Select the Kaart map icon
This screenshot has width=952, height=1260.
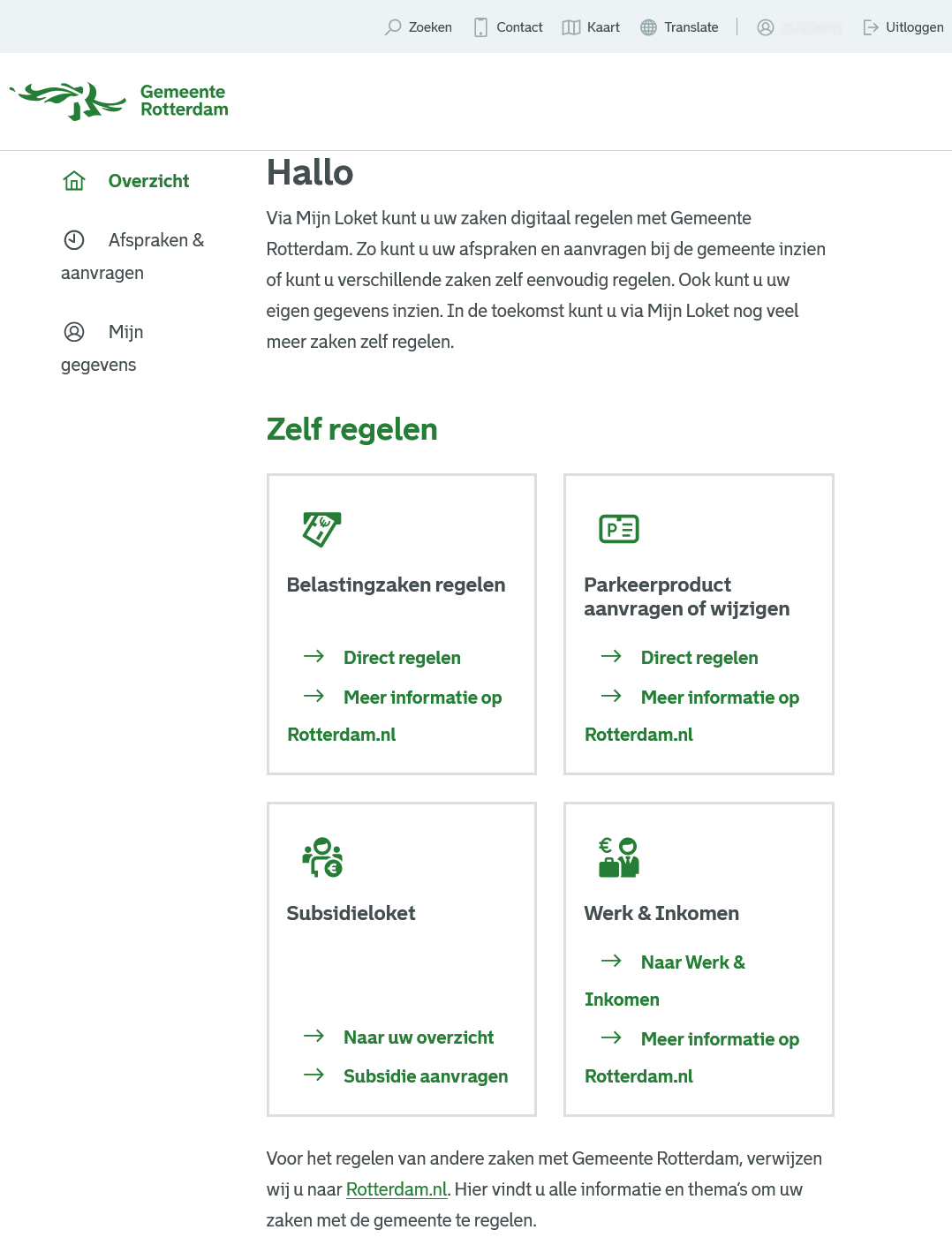coord(570,27)
